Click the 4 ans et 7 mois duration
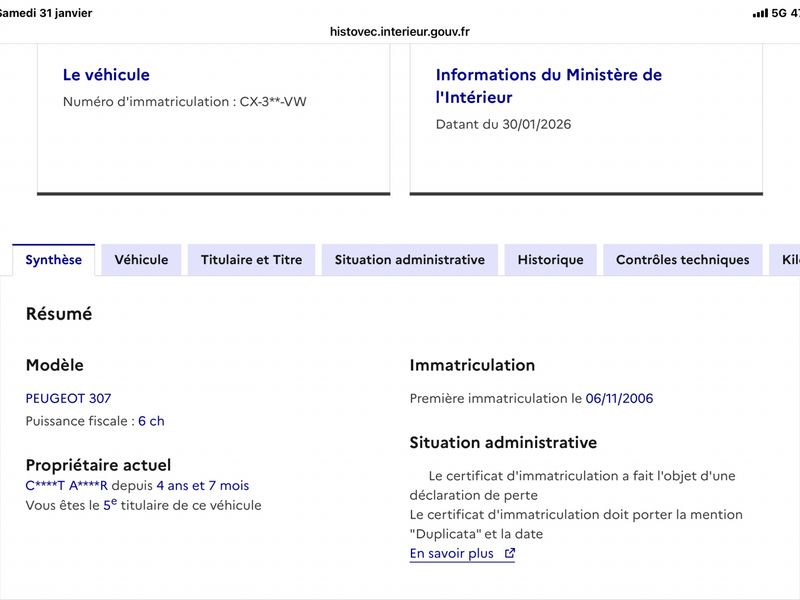 [202, 485]
